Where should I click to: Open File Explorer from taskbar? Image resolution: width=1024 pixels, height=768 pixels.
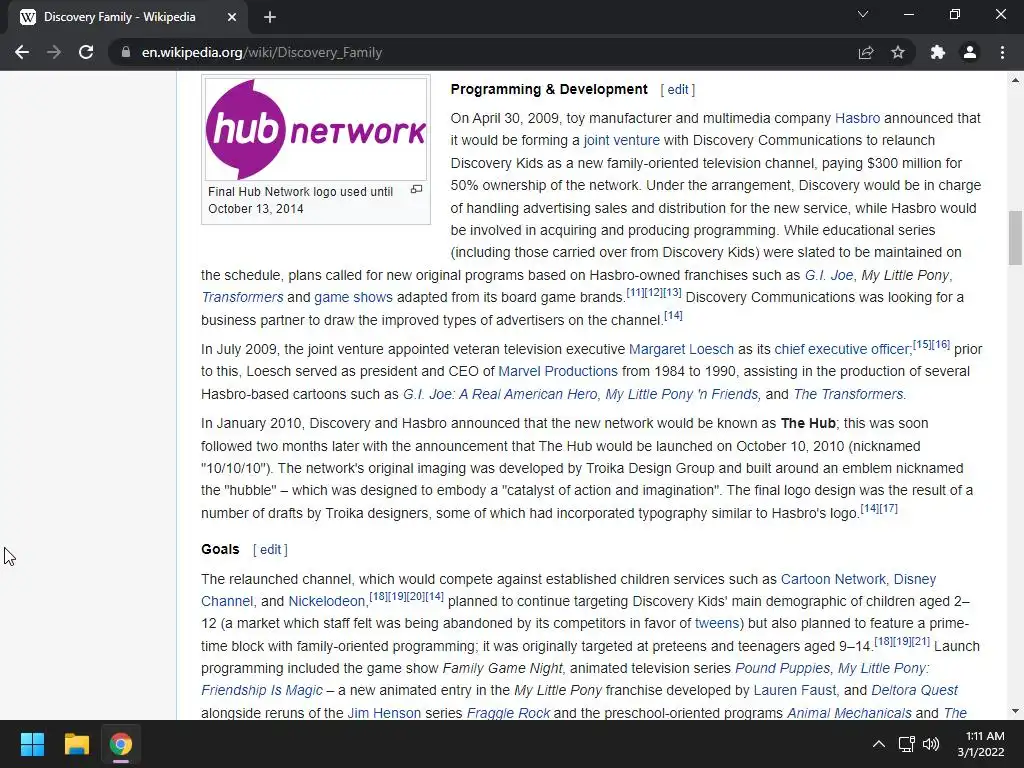pyautogui.click(x=76, y=744)
